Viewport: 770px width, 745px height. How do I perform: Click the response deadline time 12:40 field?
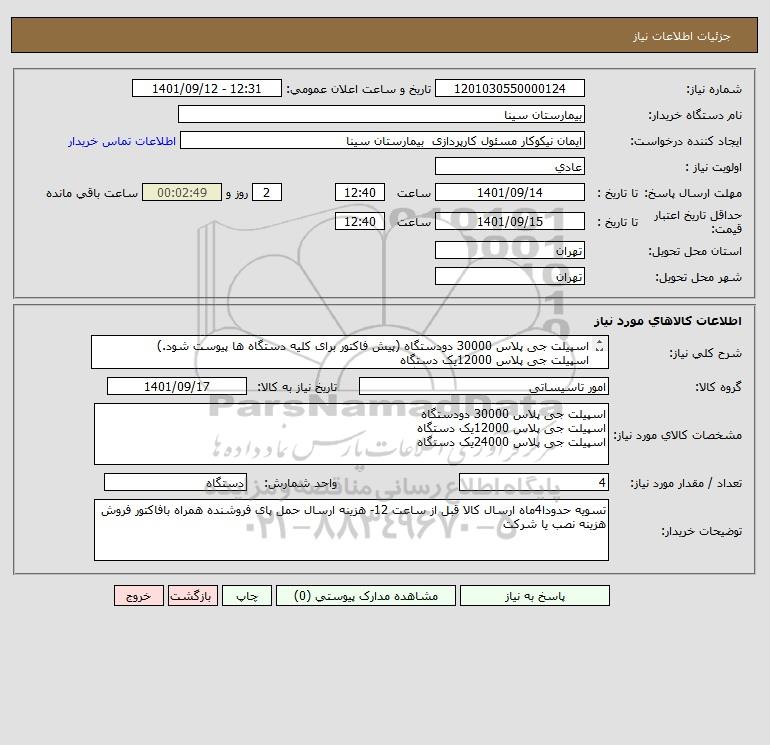point(359,193)
